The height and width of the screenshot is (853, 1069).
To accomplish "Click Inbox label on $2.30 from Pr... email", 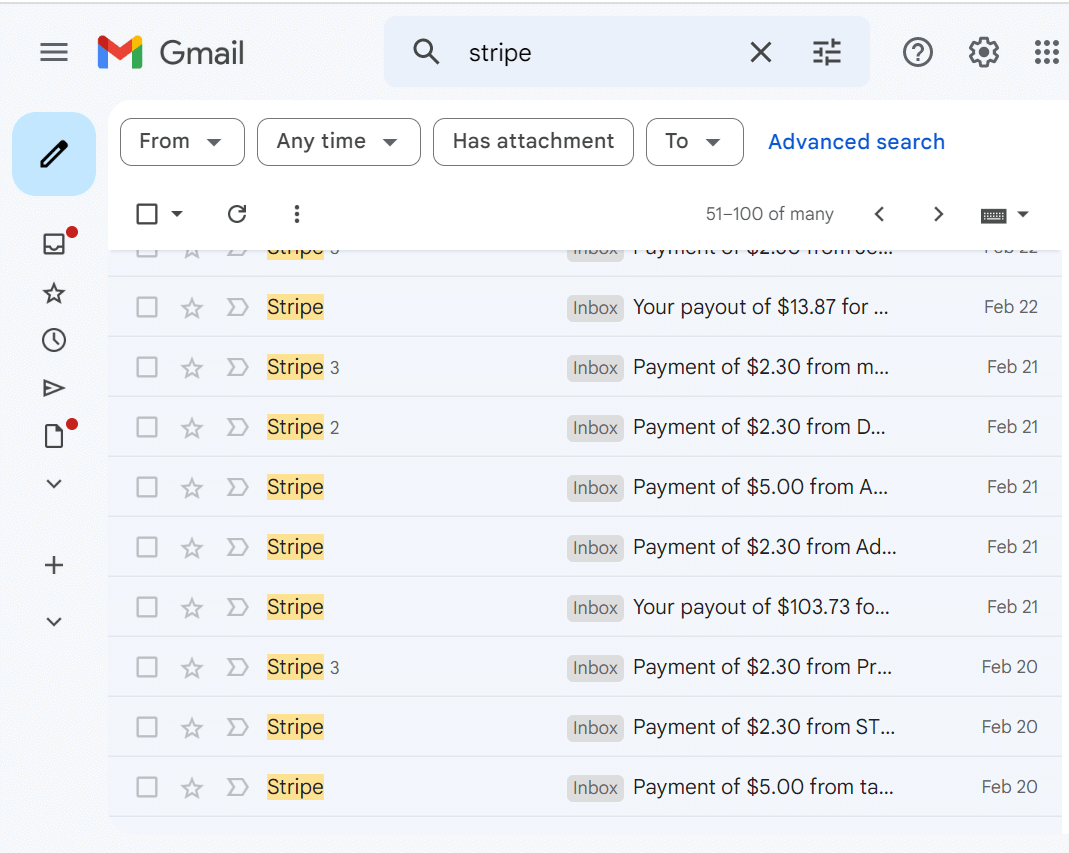I will click(595, 668).
